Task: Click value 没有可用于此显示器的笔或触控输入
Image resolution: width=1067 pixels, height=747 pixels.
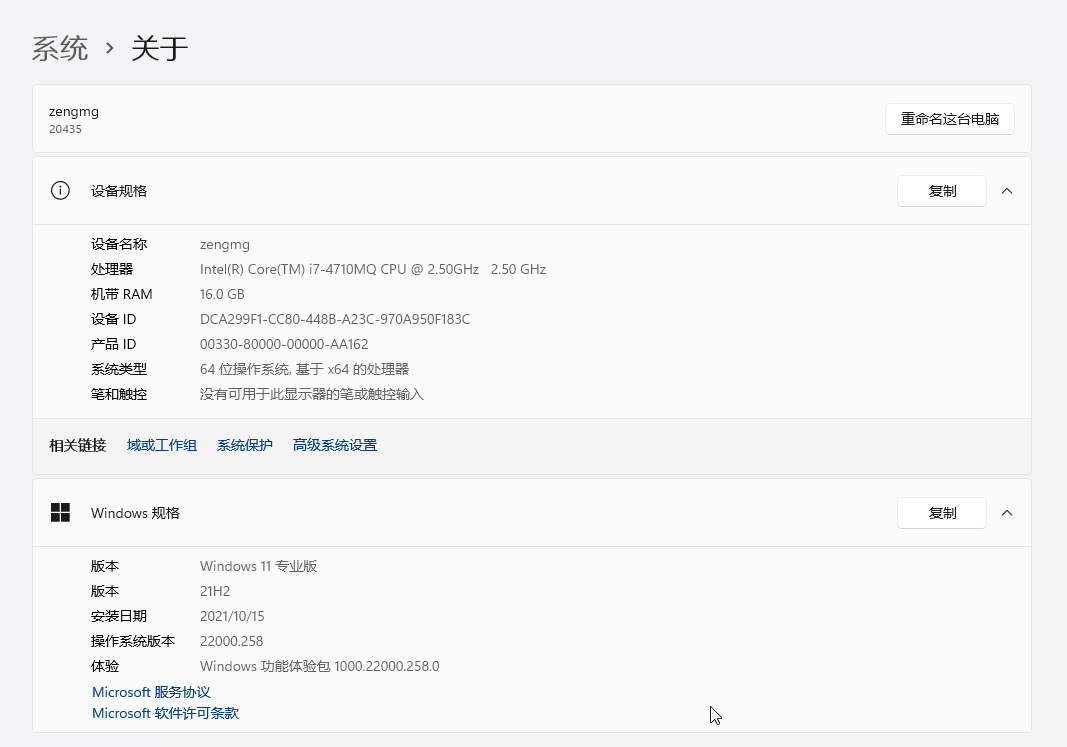Action: click(x=312, y=395)
